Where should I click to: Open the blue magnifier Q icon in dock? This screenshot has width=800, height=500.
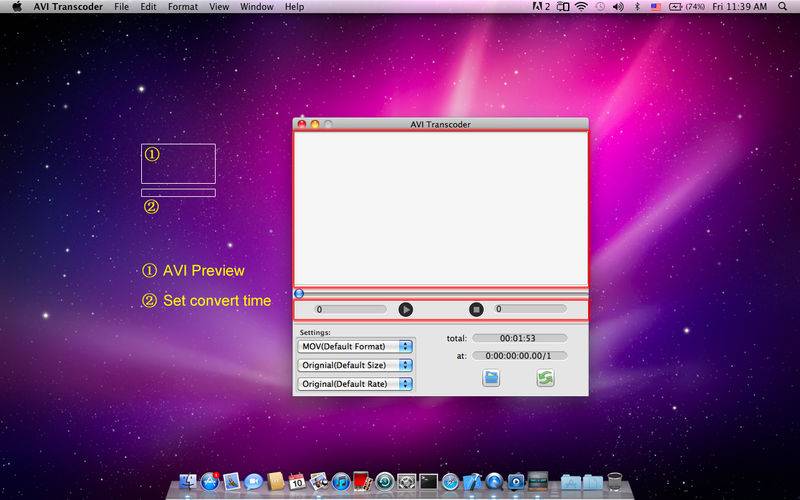click(494, 481)
